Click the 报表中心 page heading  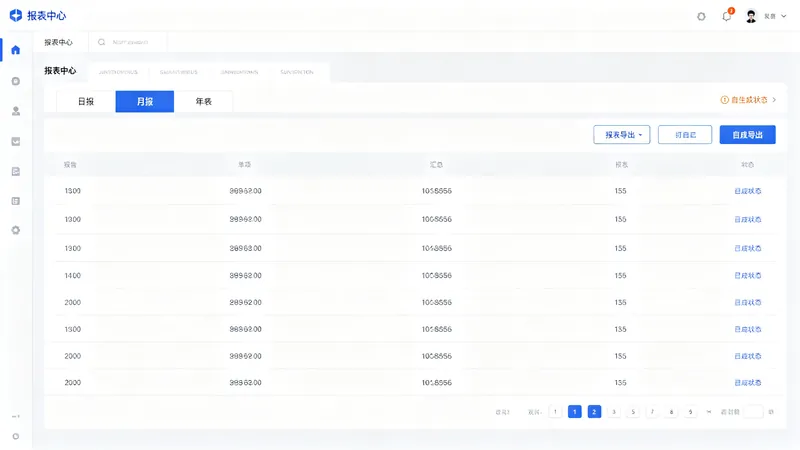coord(60,71)
